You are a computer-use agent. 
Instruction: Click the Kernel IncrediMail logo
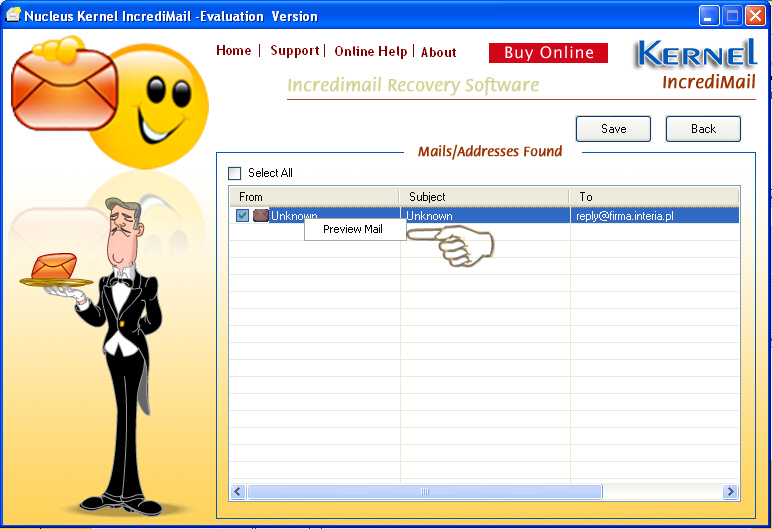click(696, 66)
